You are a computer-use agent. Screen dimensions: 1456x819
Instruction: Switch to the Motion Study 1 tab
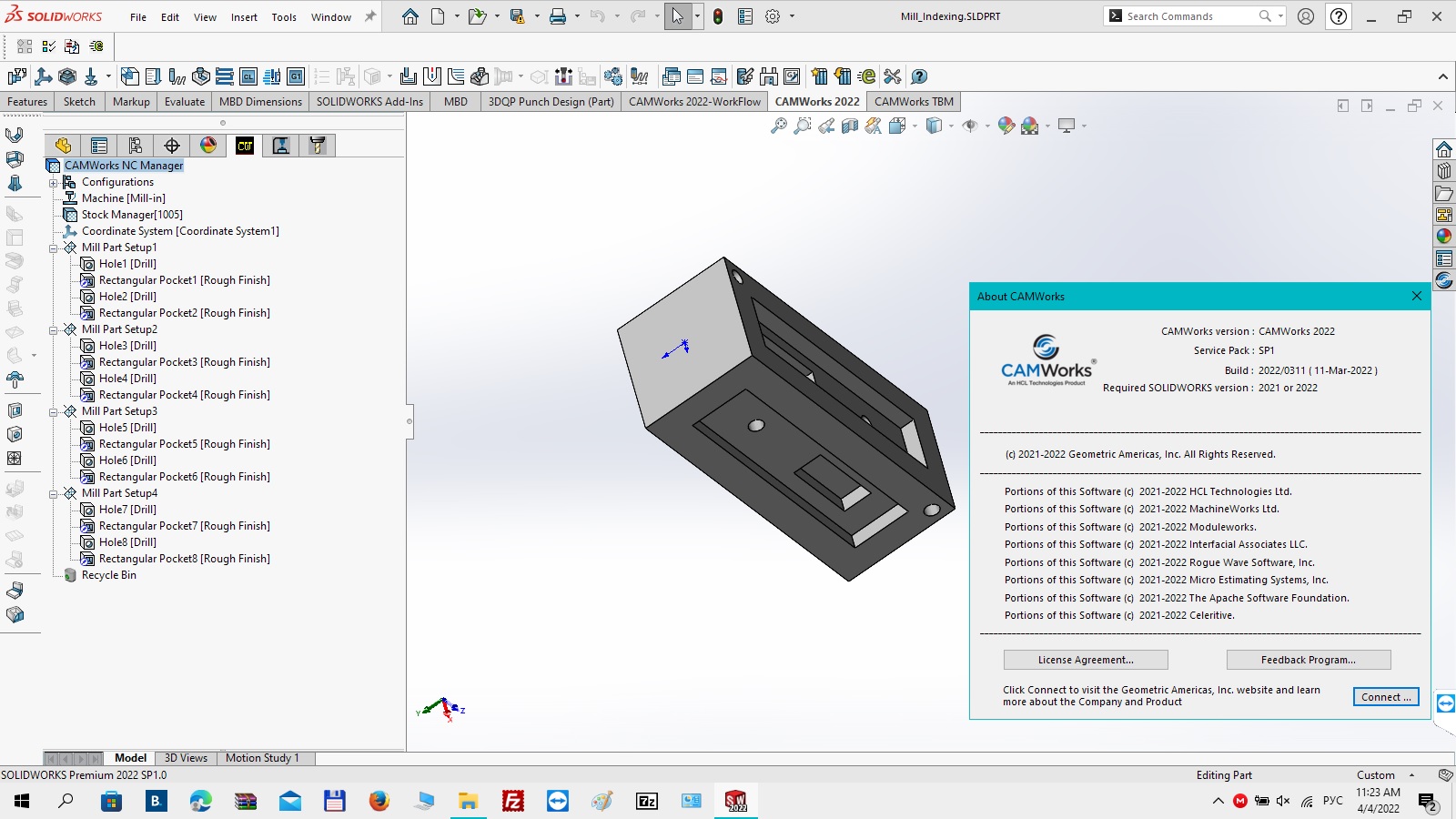coord(262,758)
